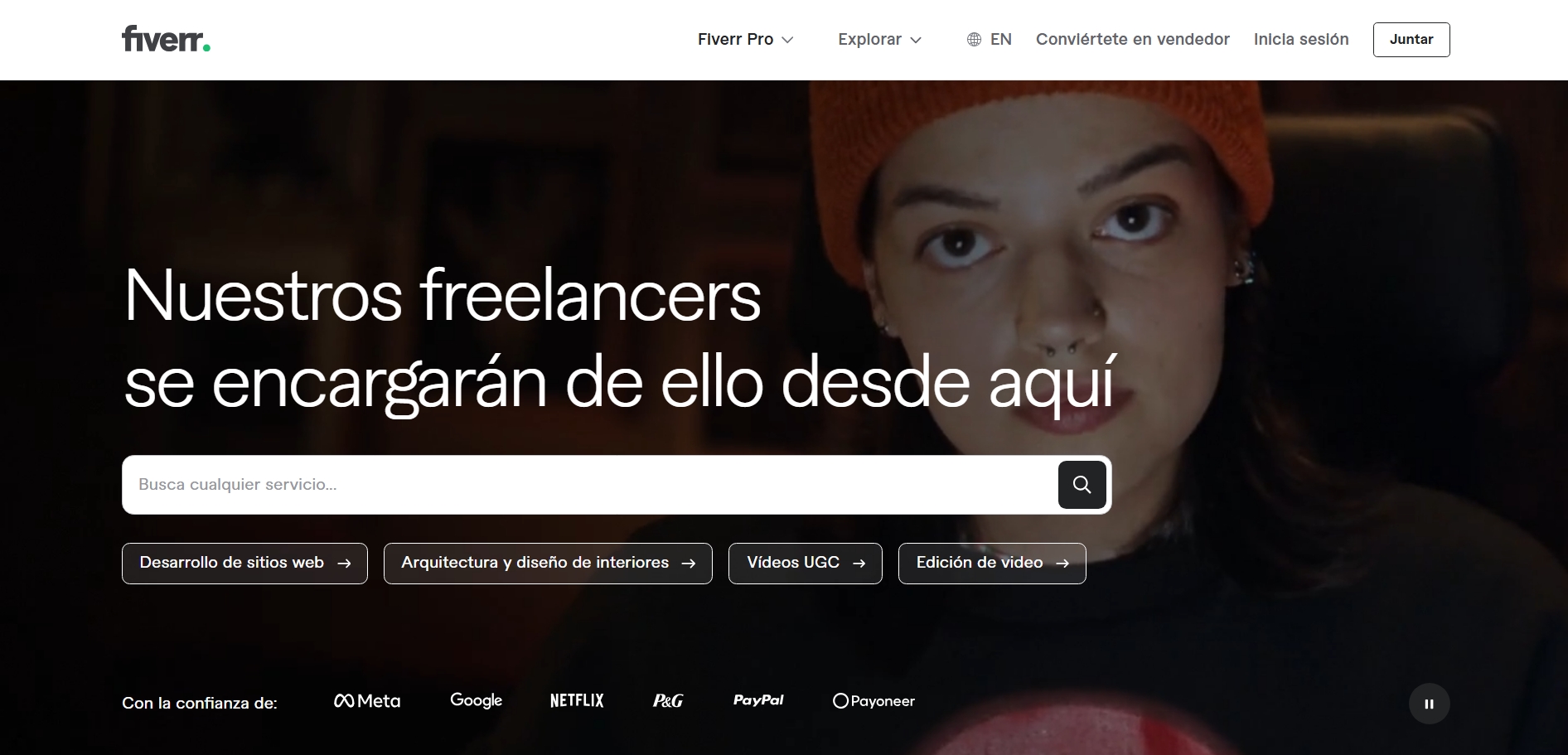Focus the Busca cualquier servicio field

click(588, 485)
